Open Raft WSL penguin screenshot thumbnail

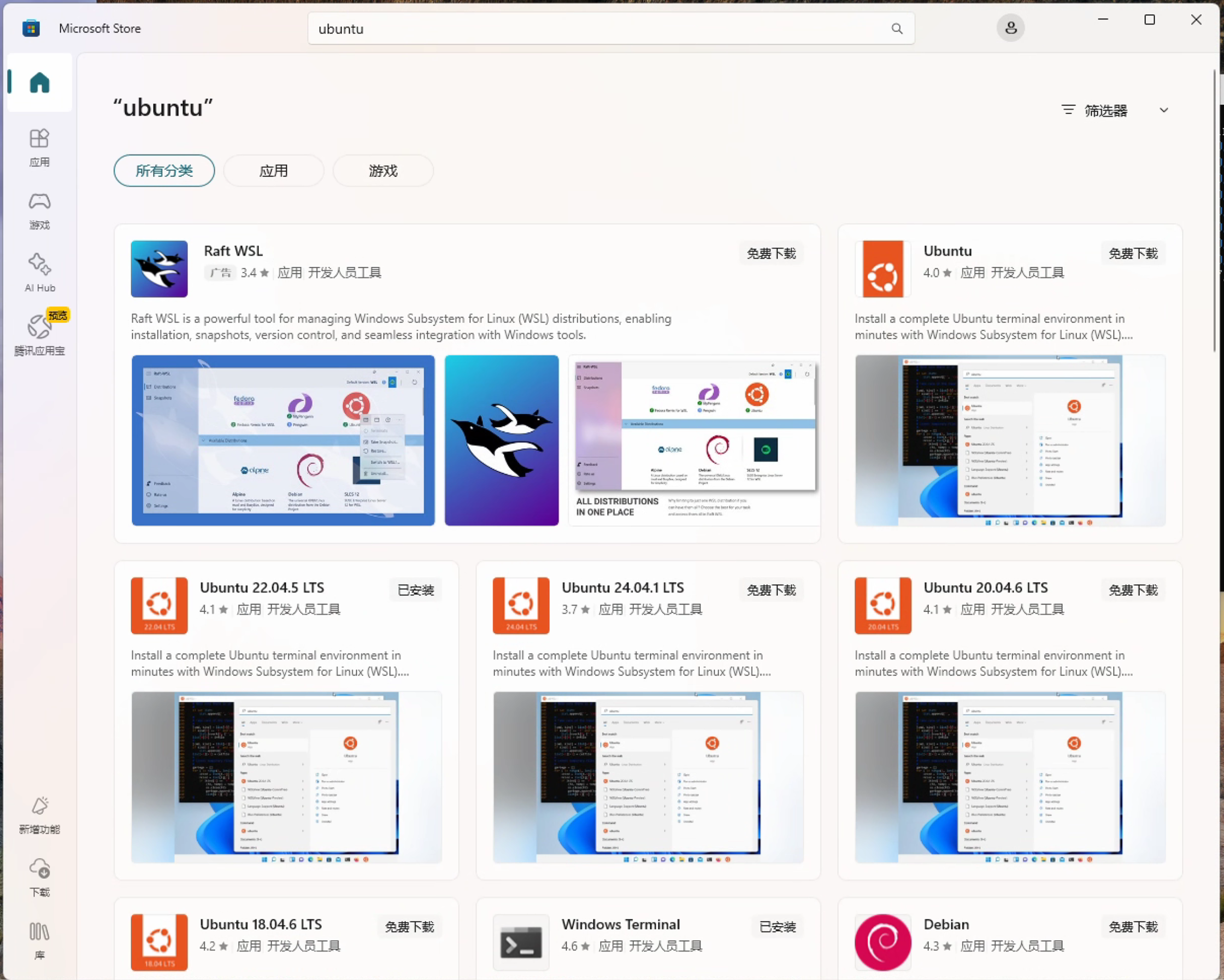[501, 441]
